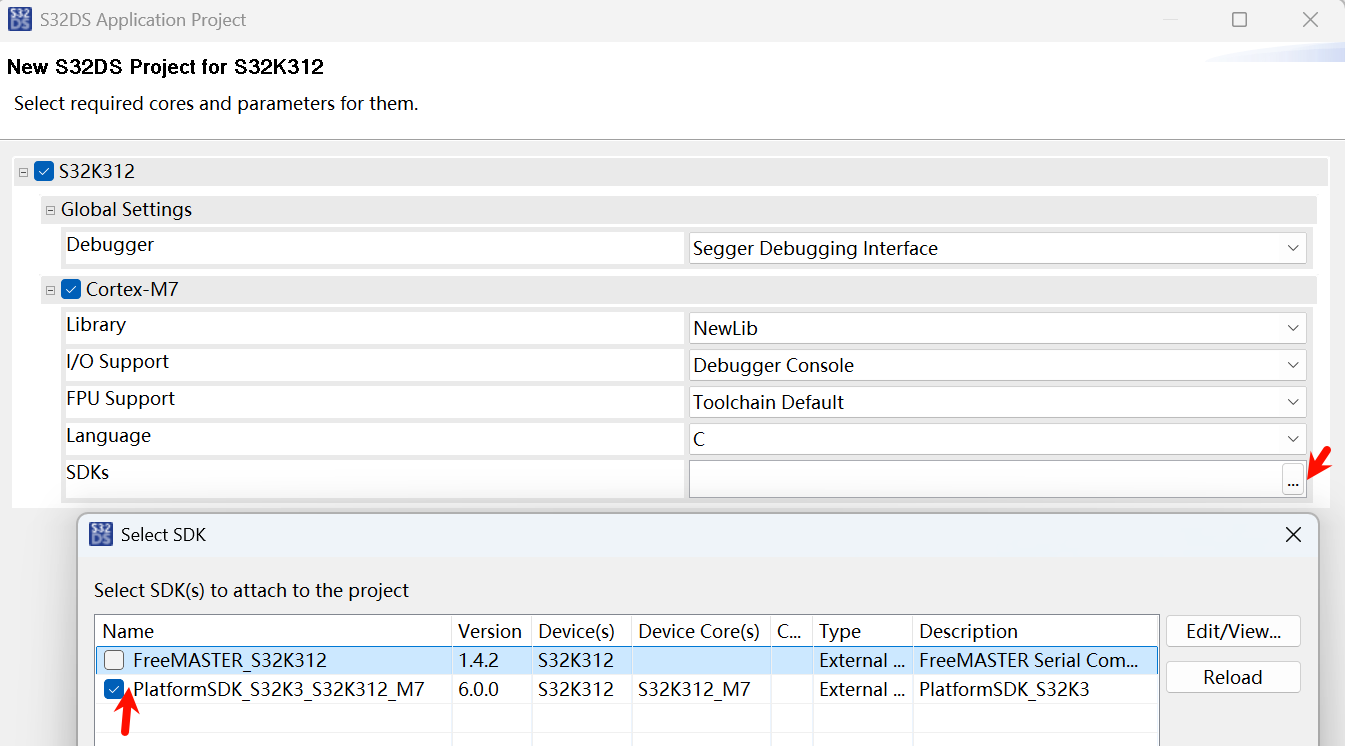Click PlatformSDK_S32K3 description cell
1345x746 pixels.
(x=1004, y=689)
